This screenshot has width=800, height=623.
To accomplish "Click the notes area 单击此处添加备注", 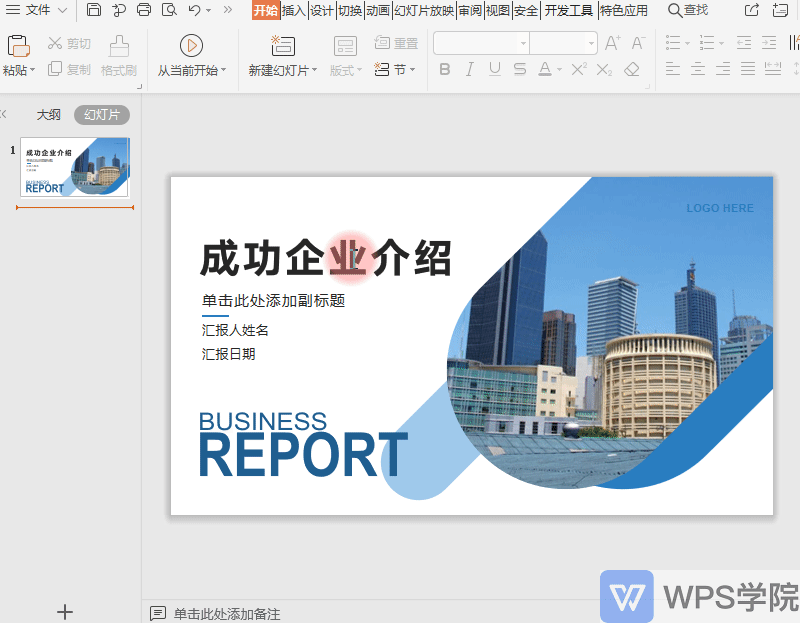I will [x=227, y=614].
